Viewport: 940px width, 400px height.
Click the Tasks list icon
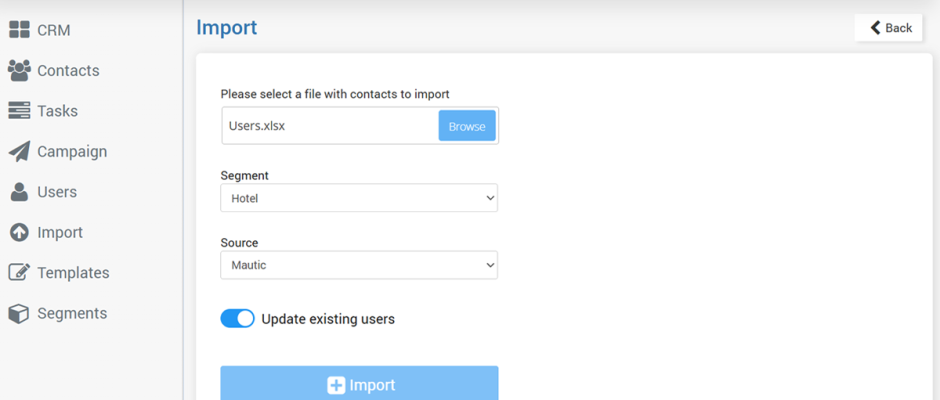coord(19,111)
